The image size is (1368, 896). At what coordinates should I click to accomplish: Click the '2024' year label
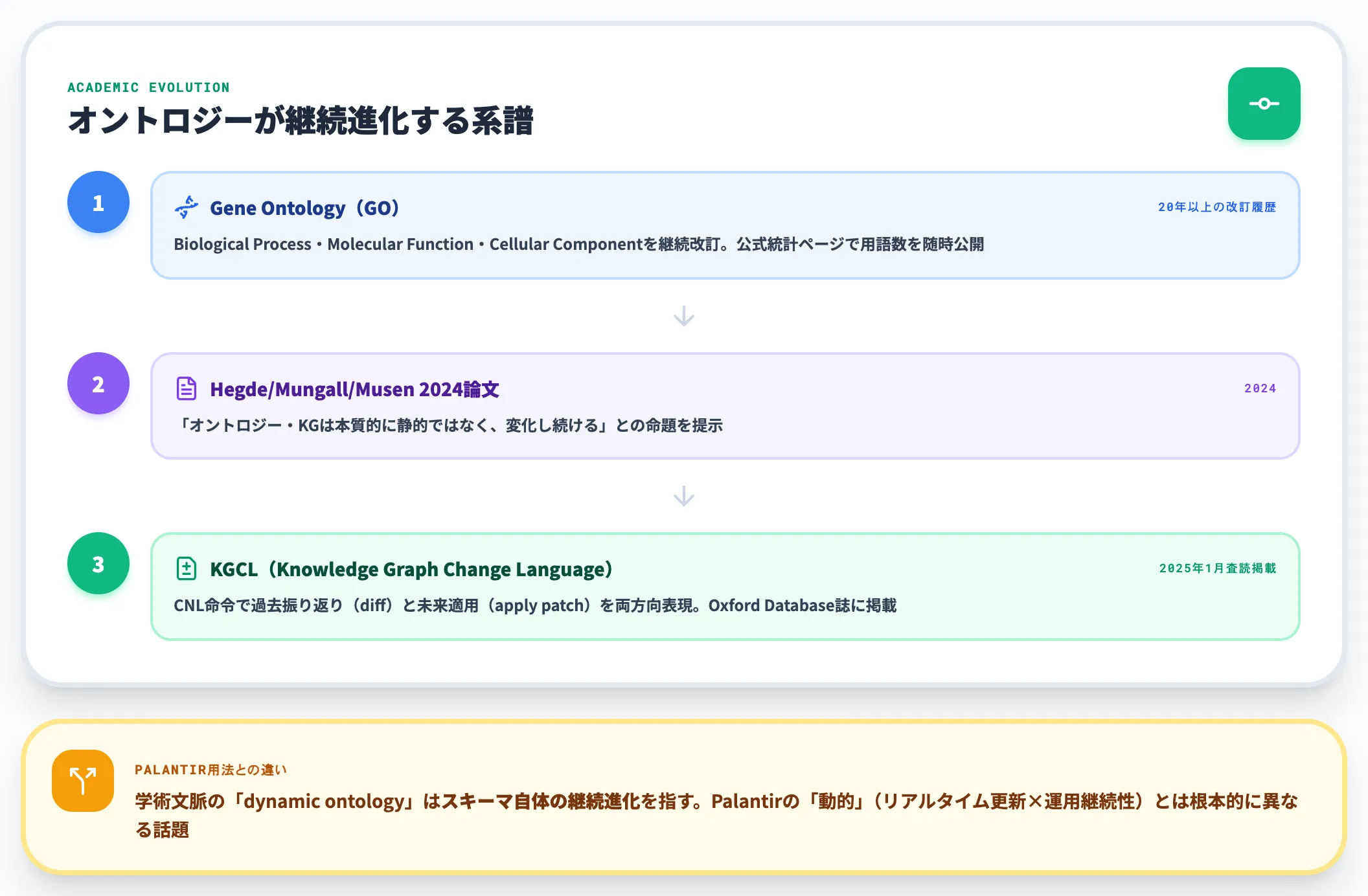tap(1260, 388)
